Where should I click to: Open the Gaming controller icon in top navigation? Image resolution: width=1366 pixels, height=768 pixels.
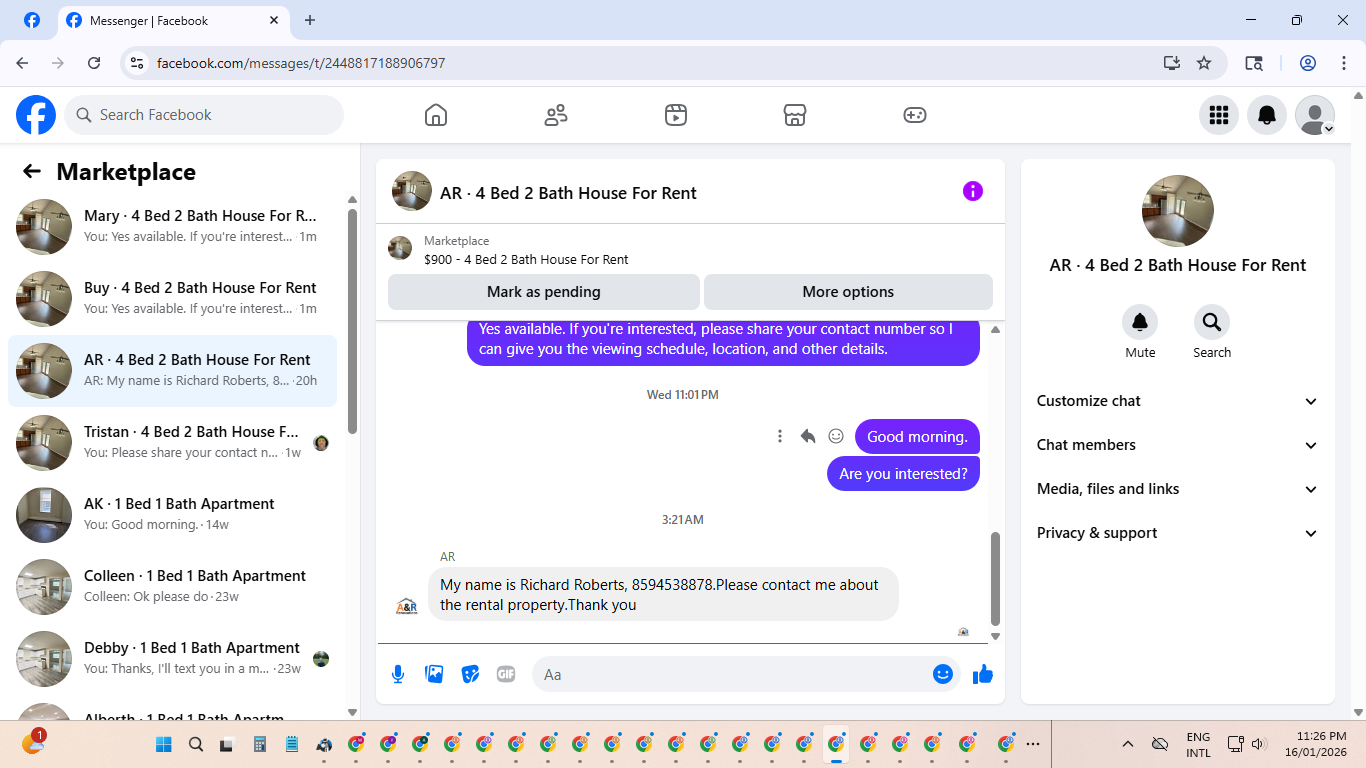click(915, 115)
